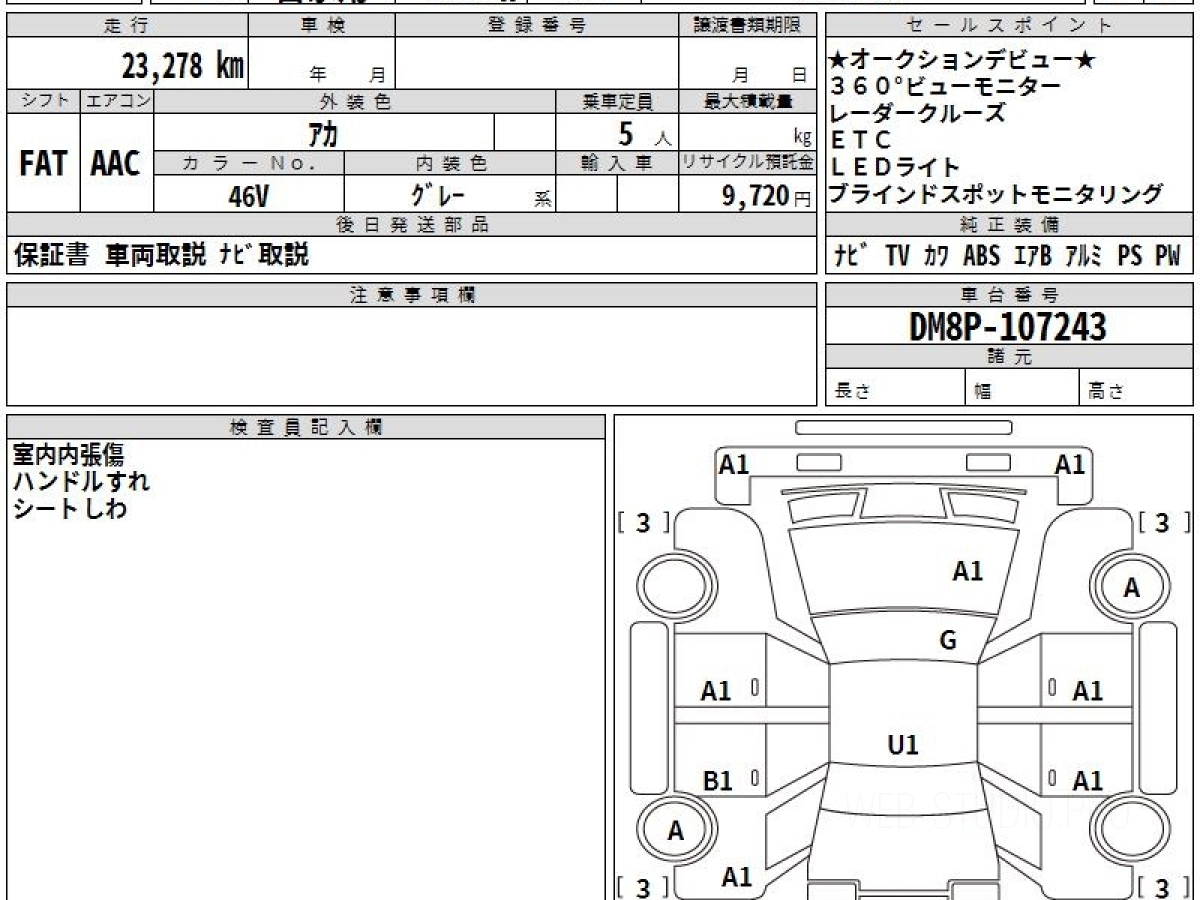Click the 外装色 header

click(355, 101)
